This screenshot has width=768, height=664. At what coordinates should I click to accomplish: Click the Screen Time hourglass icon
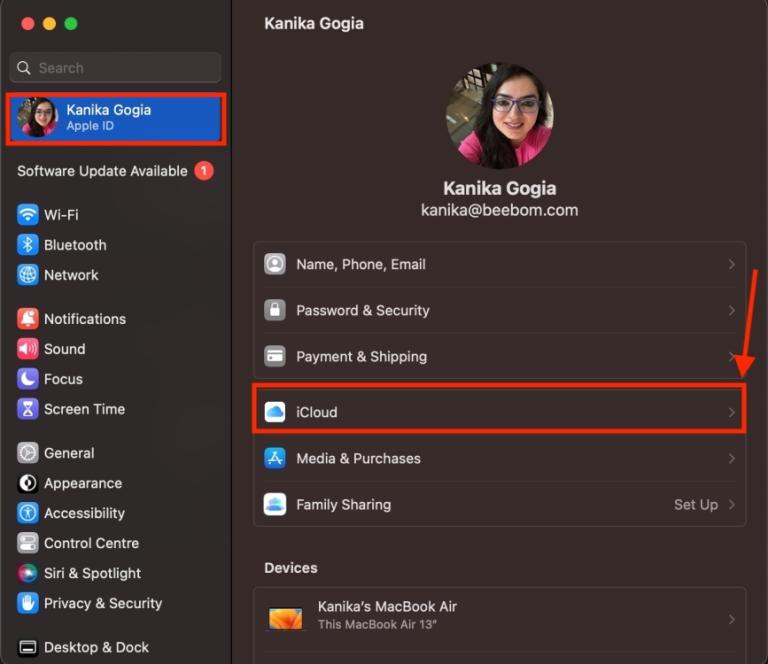[27, 409]
